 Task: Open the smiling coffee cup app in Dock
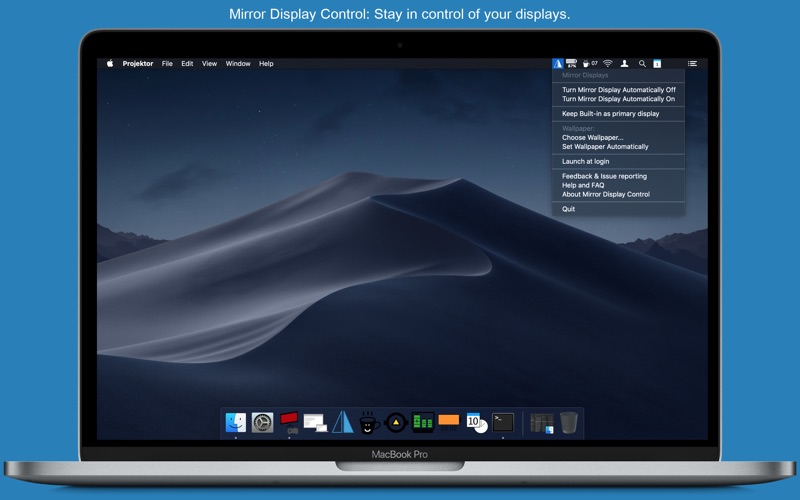pos(369,422)
